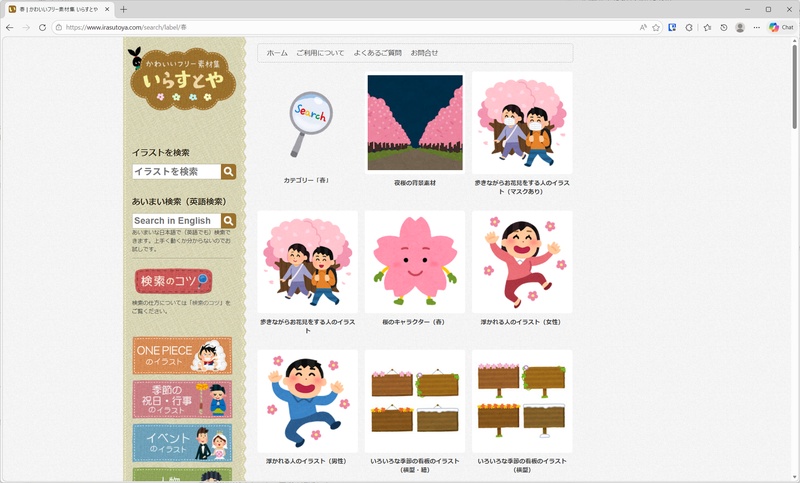
Task: Open the ご利用について menu item
Action: 320,53
